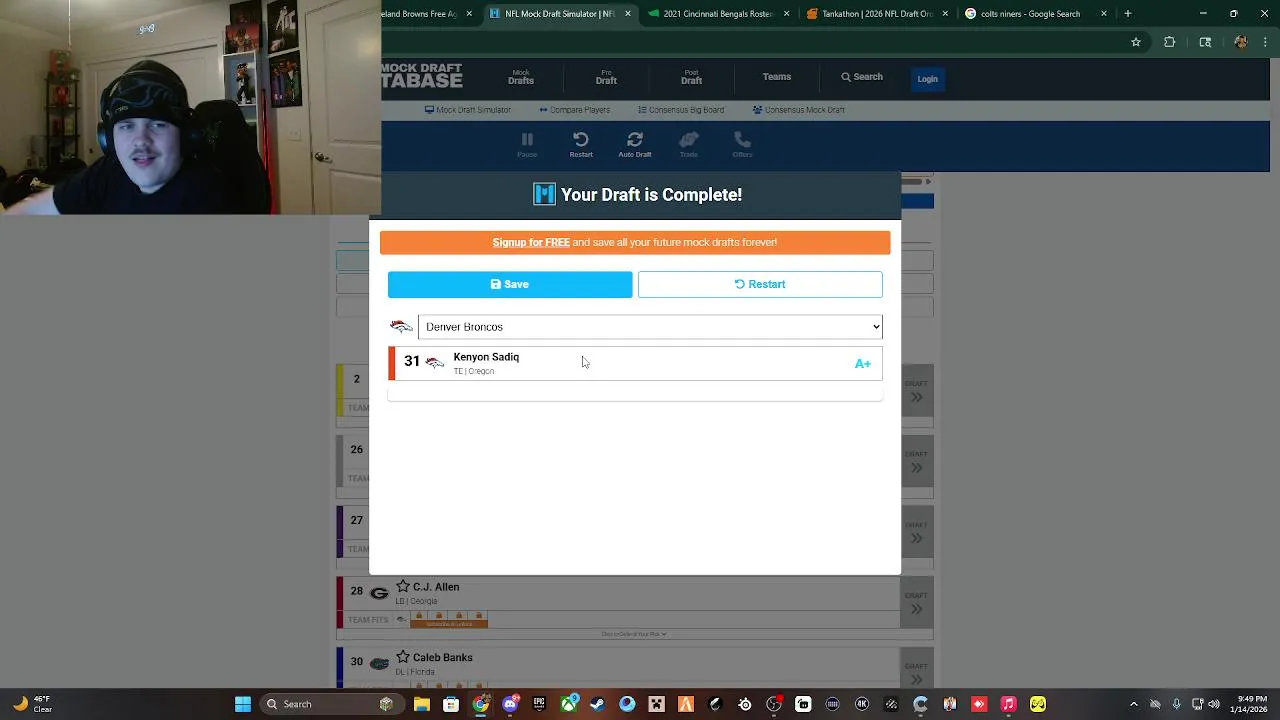Open the team selector dropdown Denver Broncos

tap(650, 327)
